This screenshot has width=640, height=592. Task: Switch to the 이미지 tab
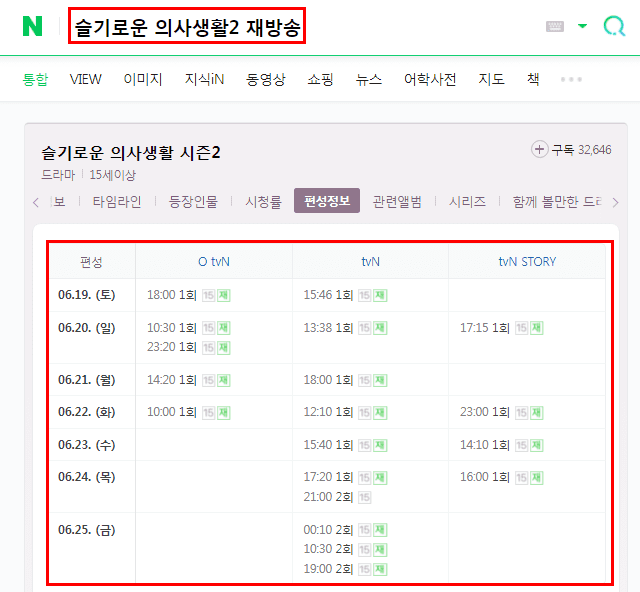coord(143,79)
